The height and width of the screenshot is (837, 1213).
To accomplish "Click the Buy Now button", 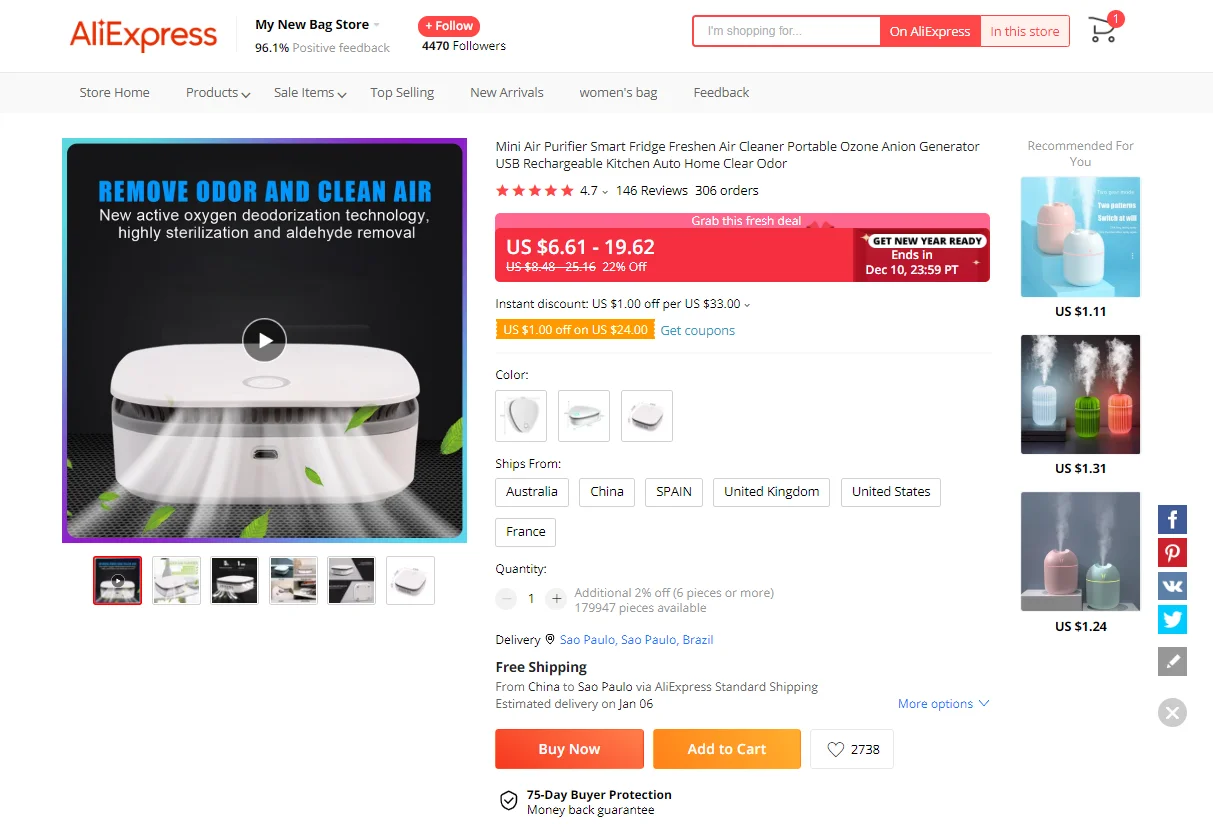I will [570, 749].
